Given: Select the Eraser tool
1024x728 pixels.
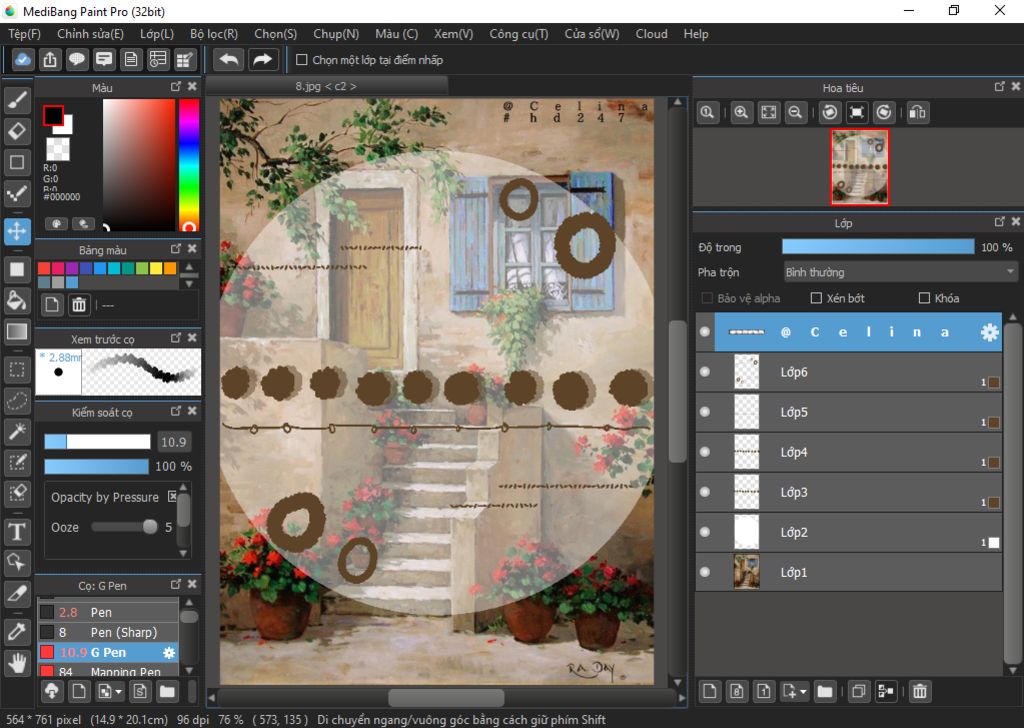Looking at the screenshot, I should tap(17, 131).
